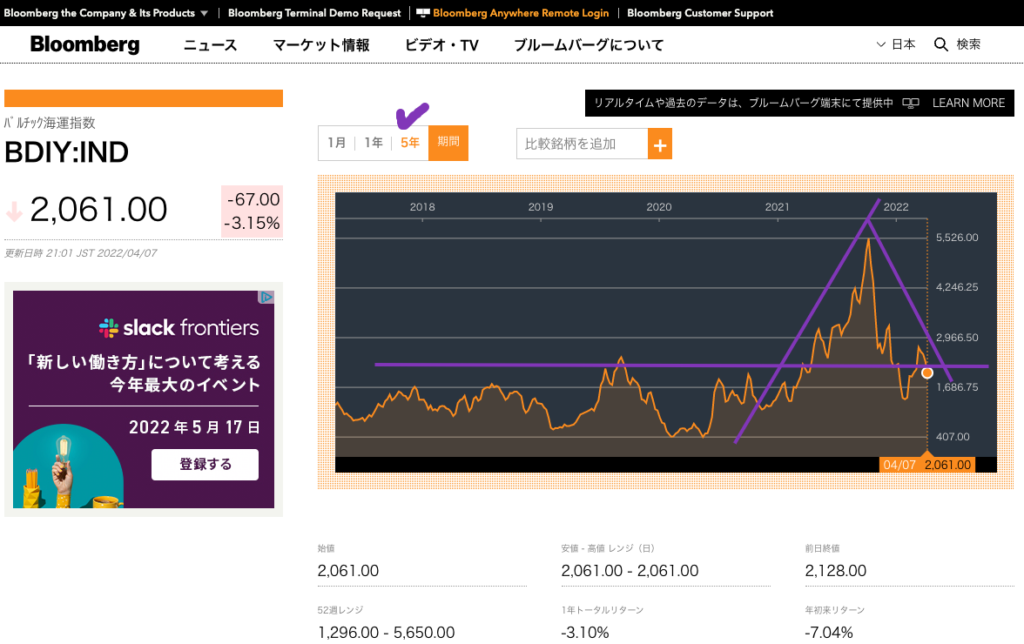This screenshot has width=1024, height=644.
Task: Click the 52週レンジ value 1,296.00 - 5,650.00
Action: click(386, 632)
